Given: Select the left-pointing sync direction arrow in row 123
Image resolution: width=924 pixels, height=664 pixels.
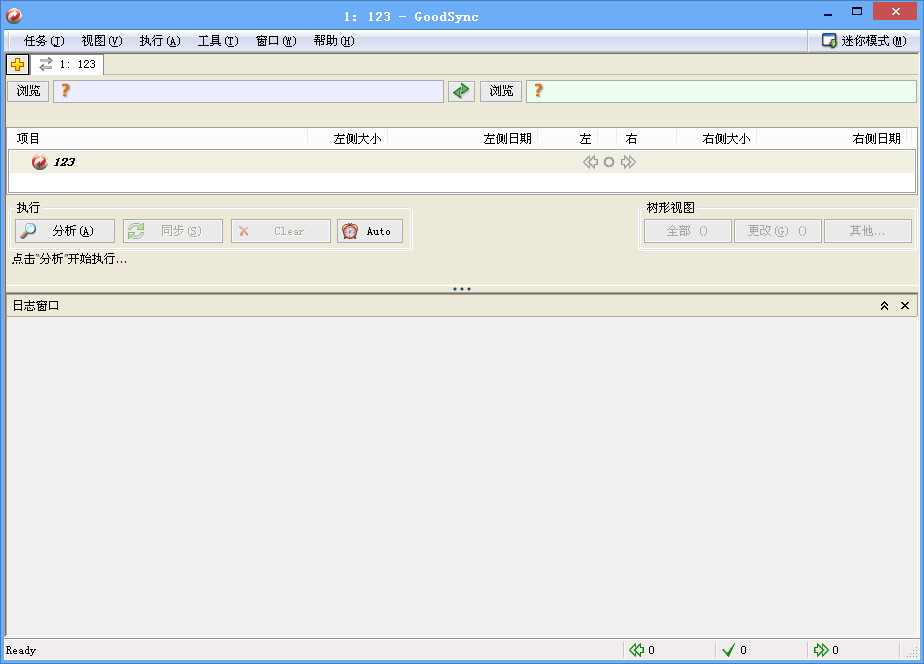Looking at the screenshot, I should click(x=590, y=162).
